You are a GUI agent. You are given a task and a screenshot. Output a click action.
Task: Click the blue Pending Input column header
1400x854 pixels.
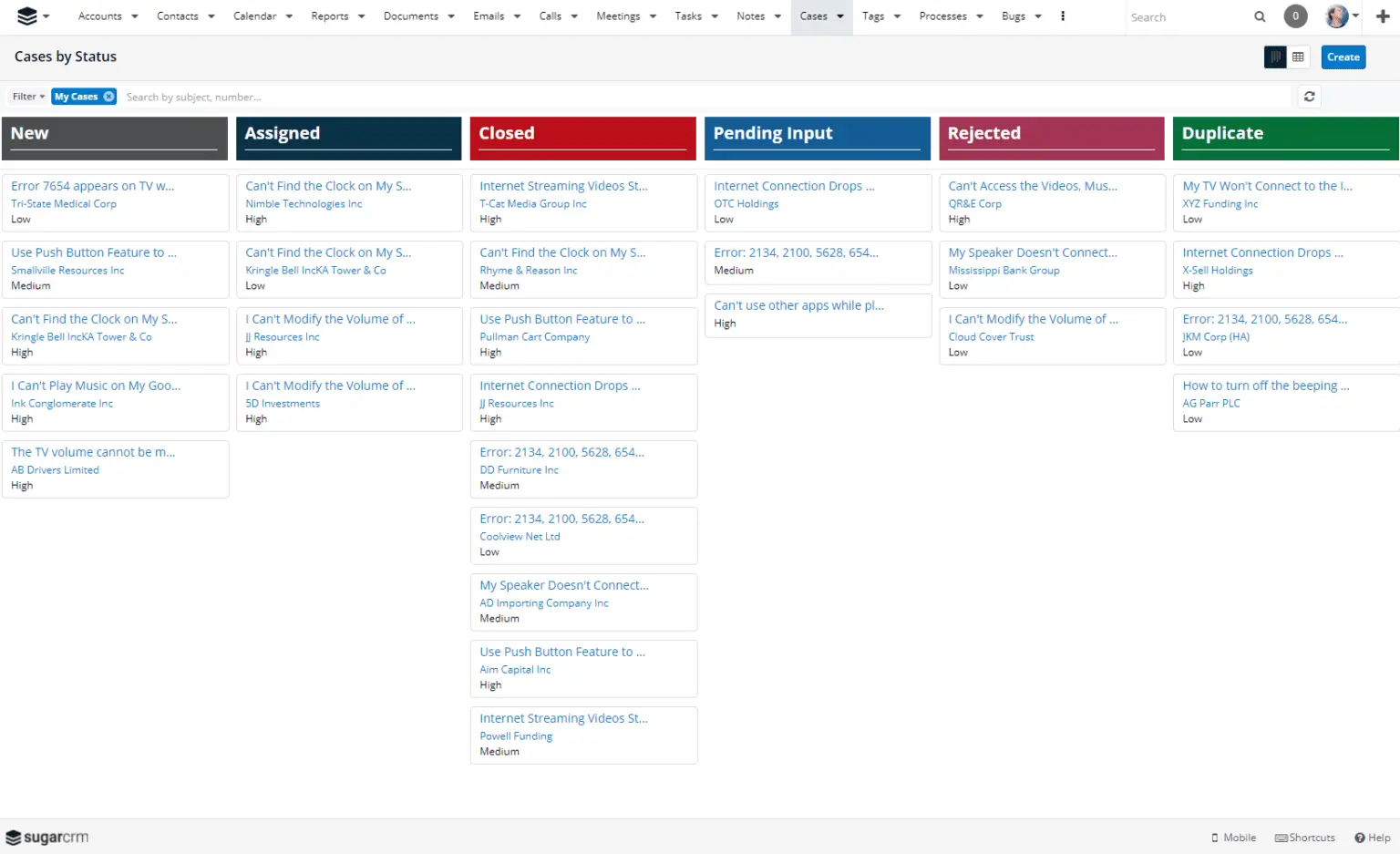(817, 139)
